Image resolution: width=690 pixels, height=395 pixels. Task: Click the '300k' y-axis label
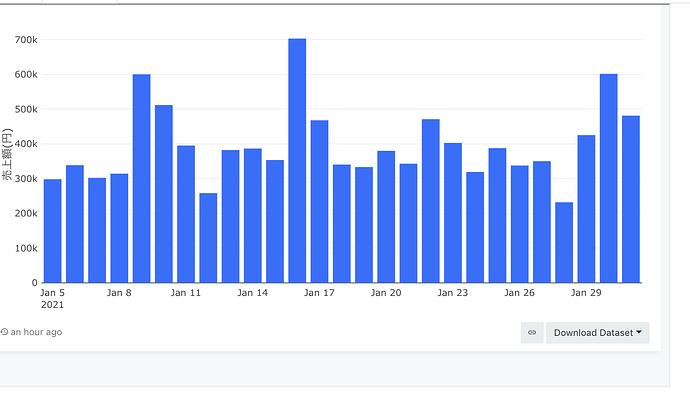tap(26, 179)
